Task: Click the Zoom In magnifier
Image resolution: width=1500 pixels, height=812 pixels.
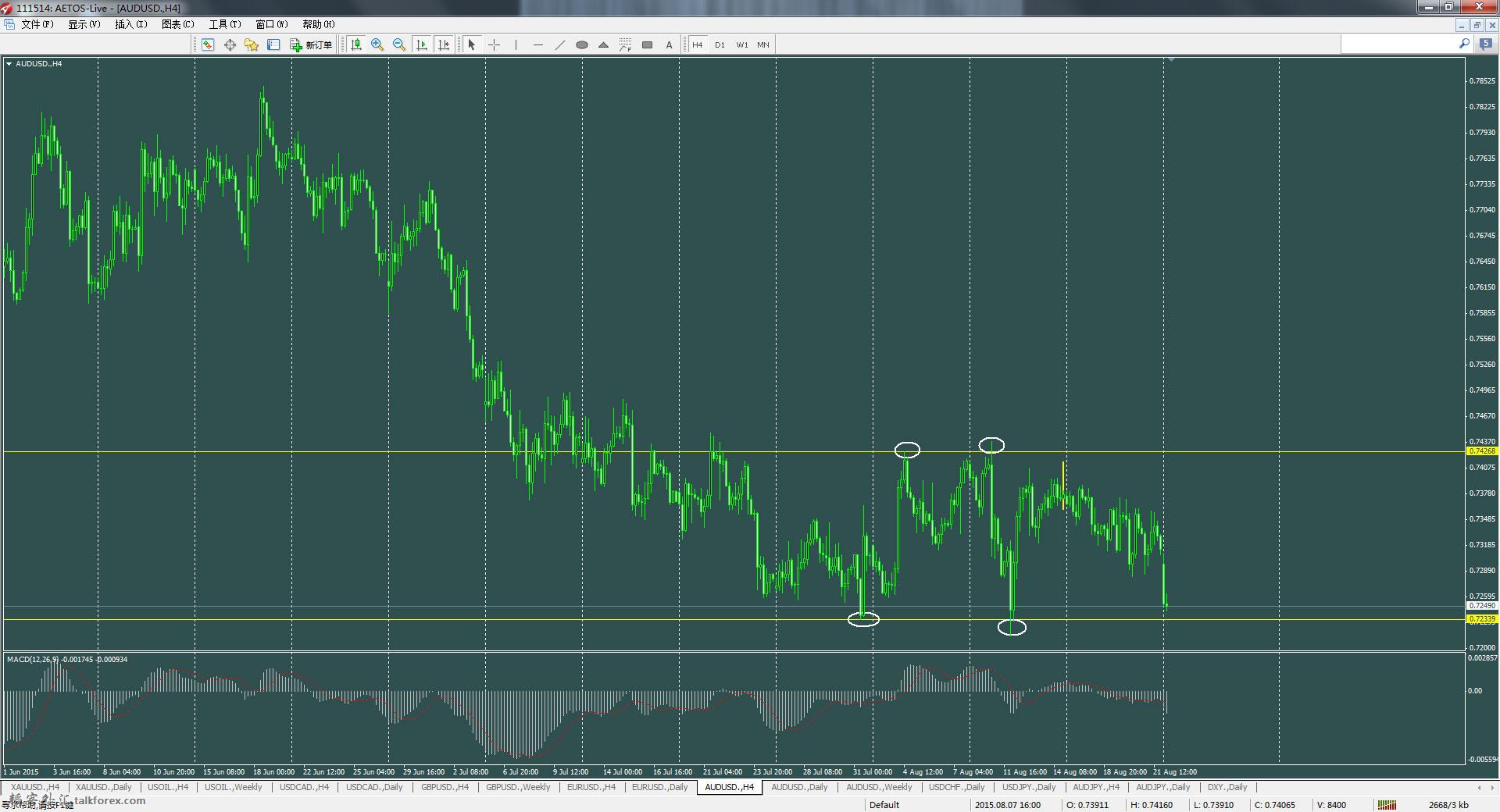Action: point(377,45)
